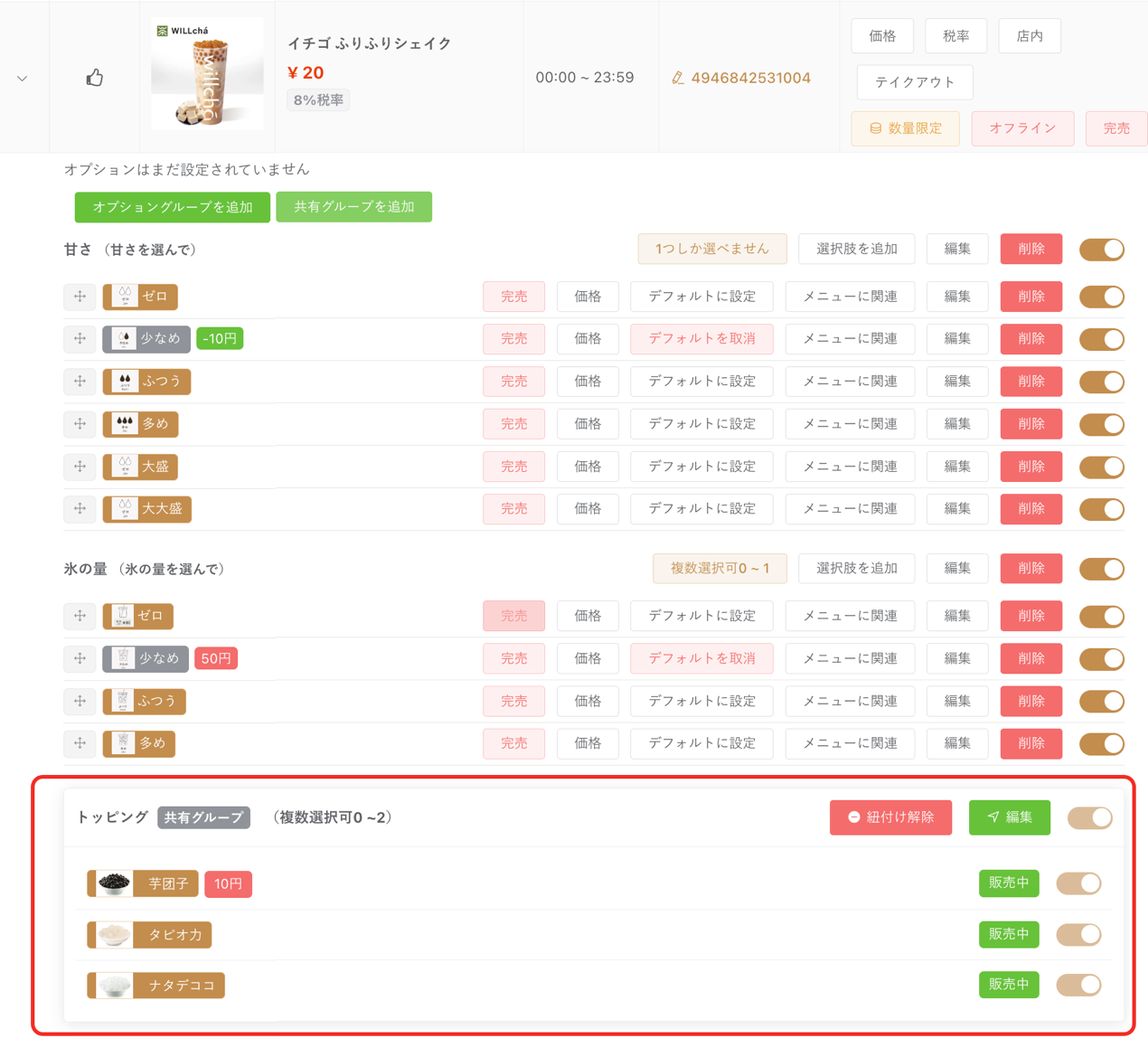Click デフォルトを取消 for the 少なめ ice option
1148x1048 pixels.
pos(701,658)
